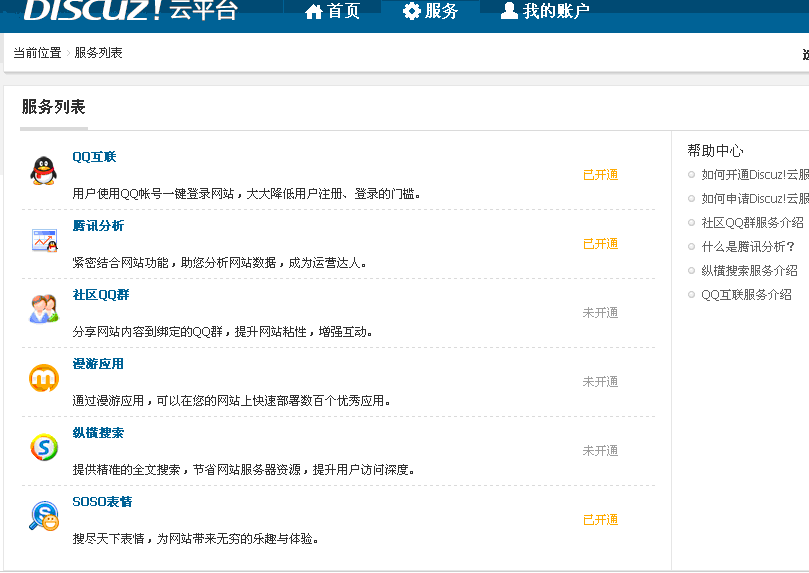The width and height of the screenshot is (809, 573).
Task: Click the QQ penguin icon for QQ互联
Action: pyautogui.click(x=43, y=171)
